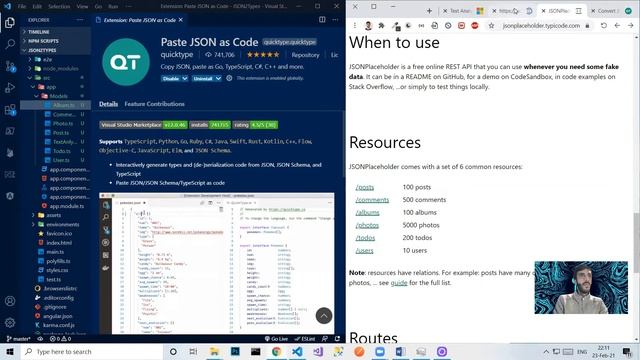Screen dimensions: 640x360
Task: Open the /users resource link
Action: pos(364,251)
